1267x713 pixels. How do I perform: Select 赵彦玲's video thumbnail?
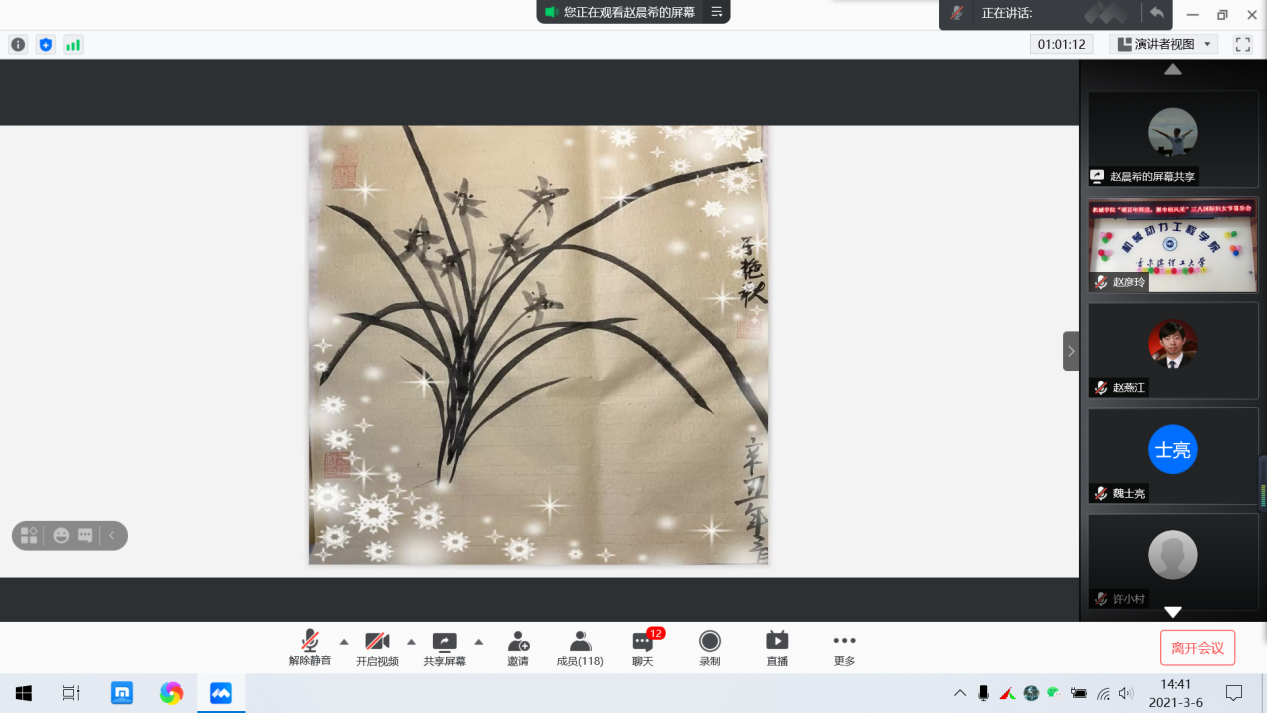1173,245
